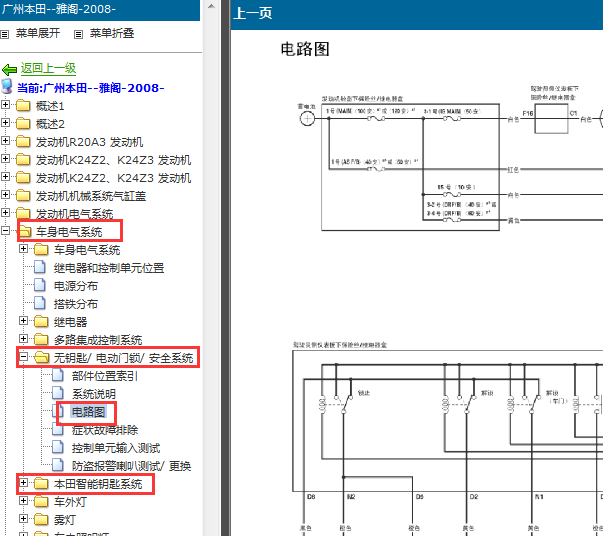Click the computer icon beside 当前:广州本田
The height and width of the screenshot is (536, 603).
coord(7,87)
